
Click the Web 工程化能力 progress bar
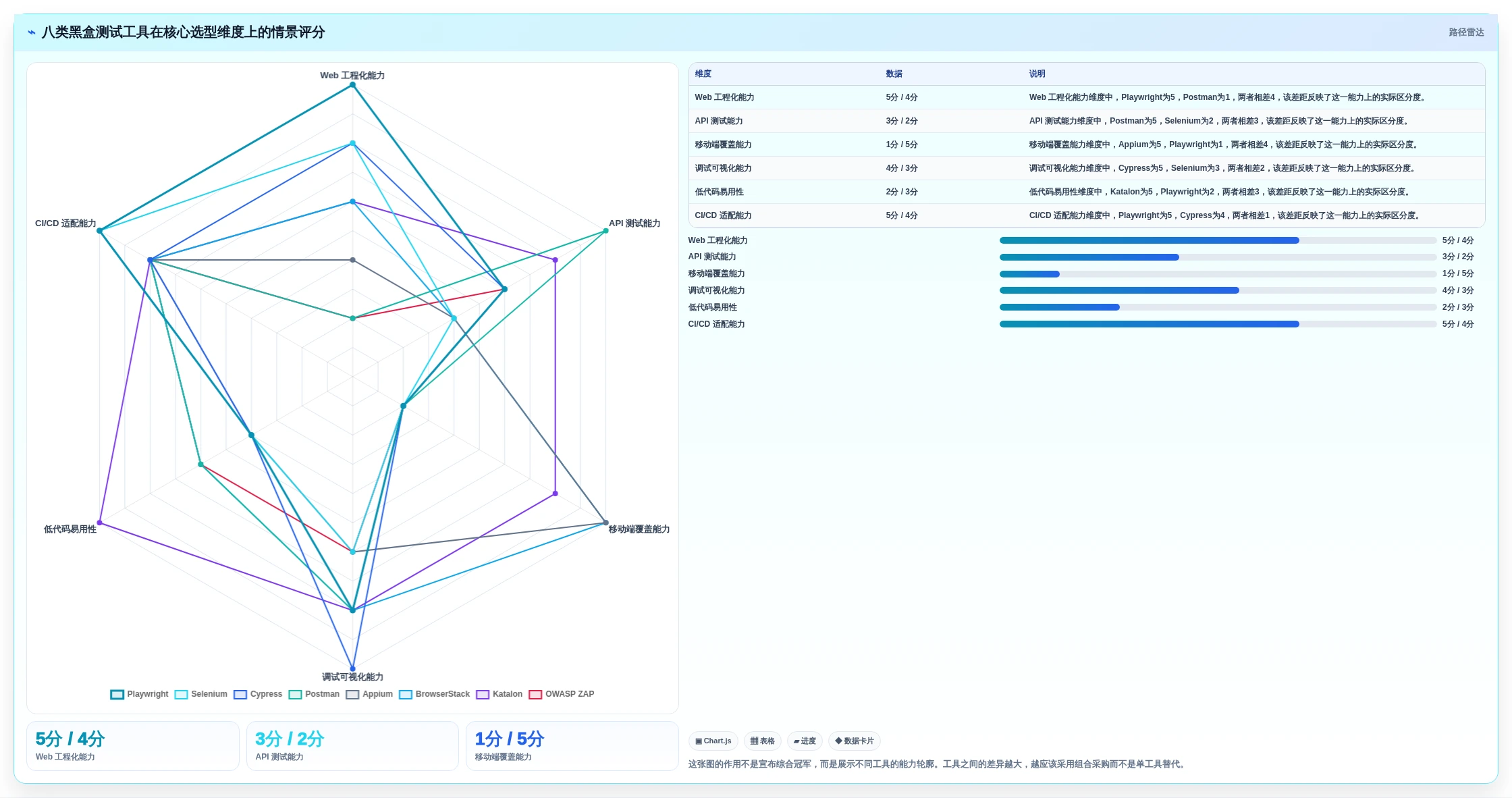[1218, 240]
